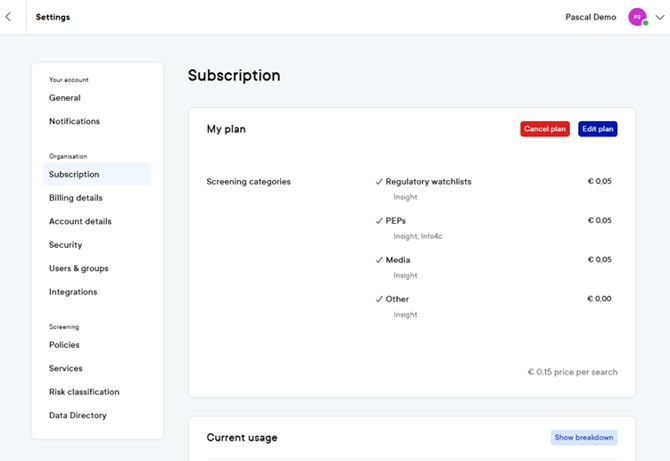Open General settings
The width and height of the screenshot is (670, 461).
tap(65, 98)
